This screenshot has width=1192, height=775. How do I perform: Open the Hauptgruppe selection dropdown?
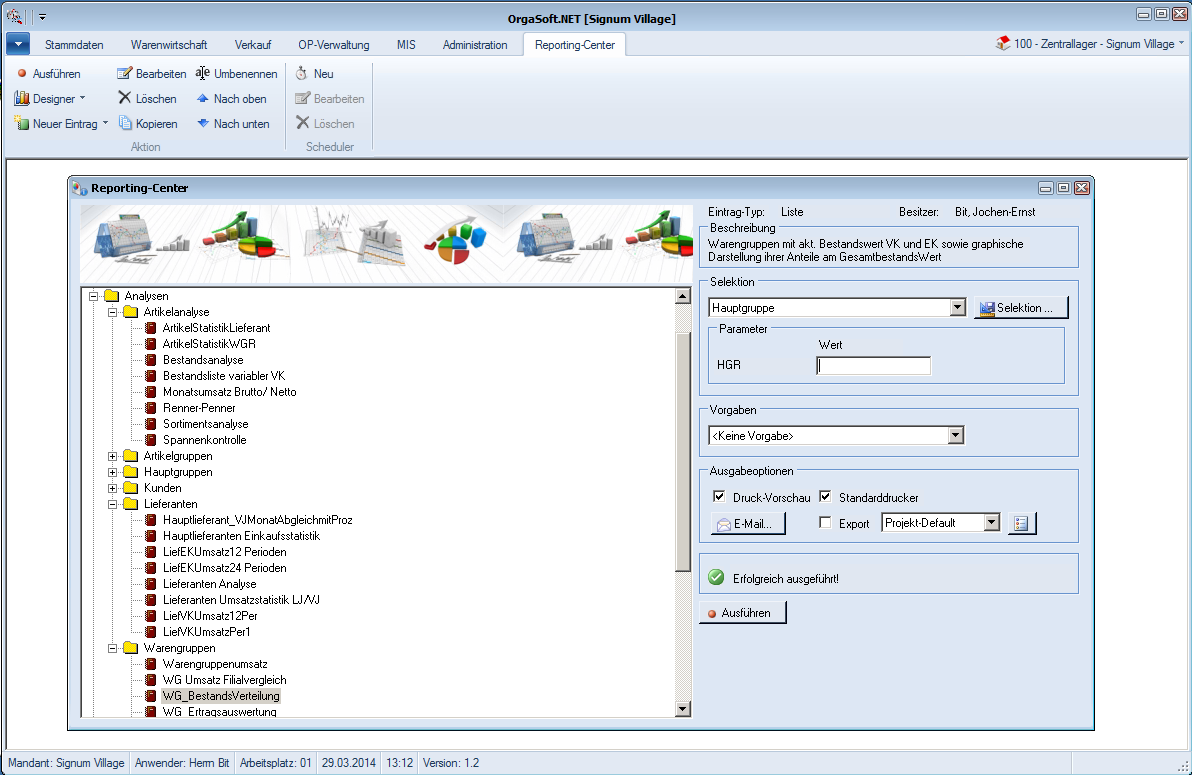[957, 308]
